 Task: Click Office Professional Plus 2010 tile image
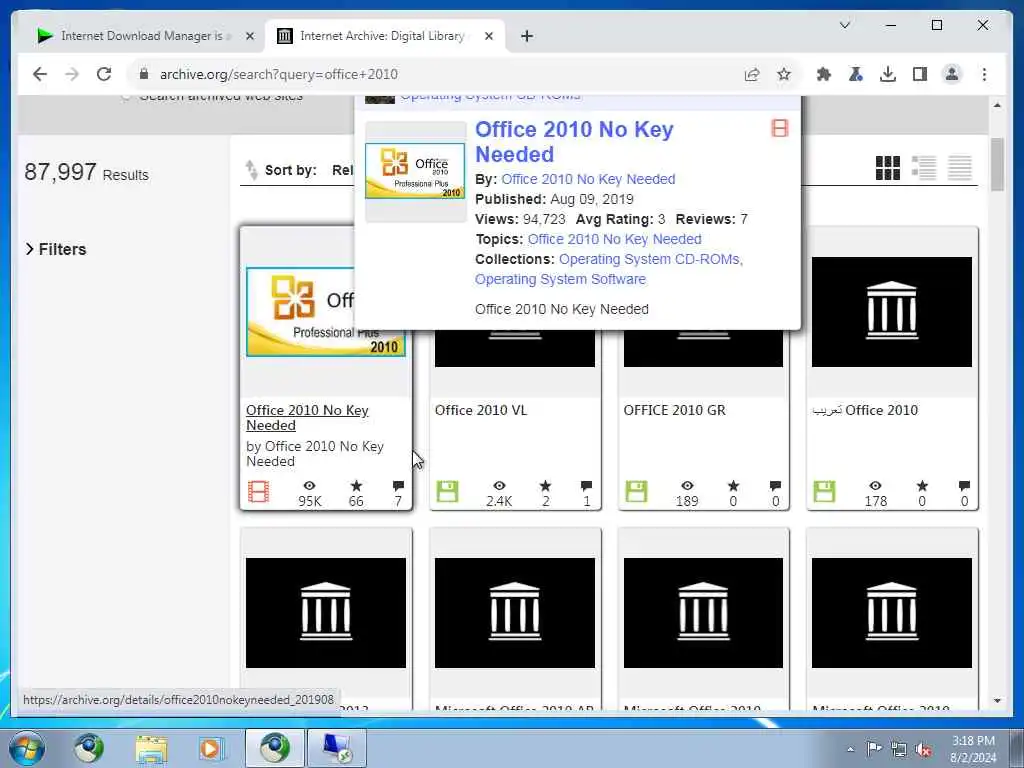(x=300, y=312)
